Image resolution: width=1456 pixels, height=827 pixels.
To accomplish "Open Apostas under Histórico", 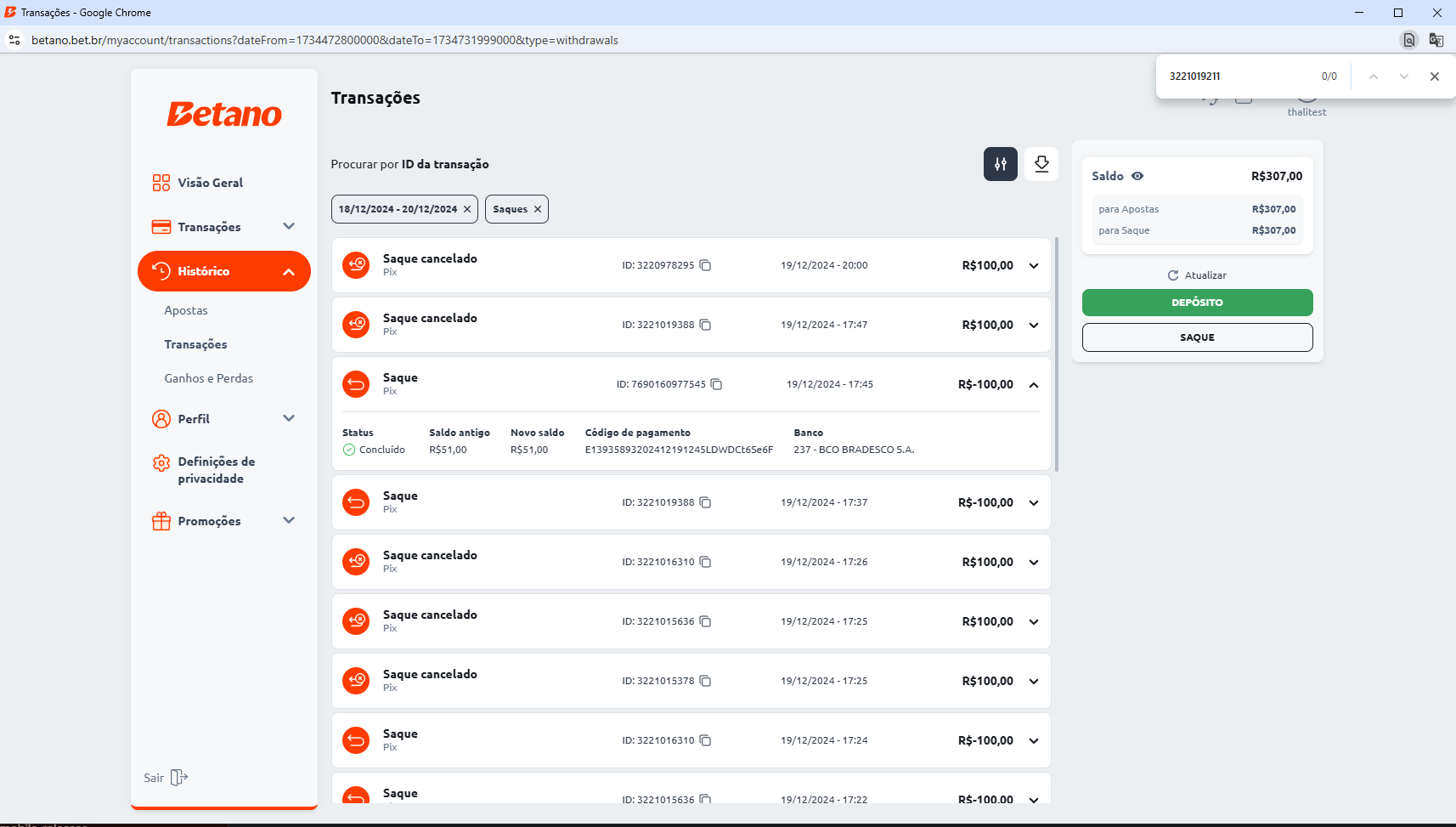I will tap(186, 310).
